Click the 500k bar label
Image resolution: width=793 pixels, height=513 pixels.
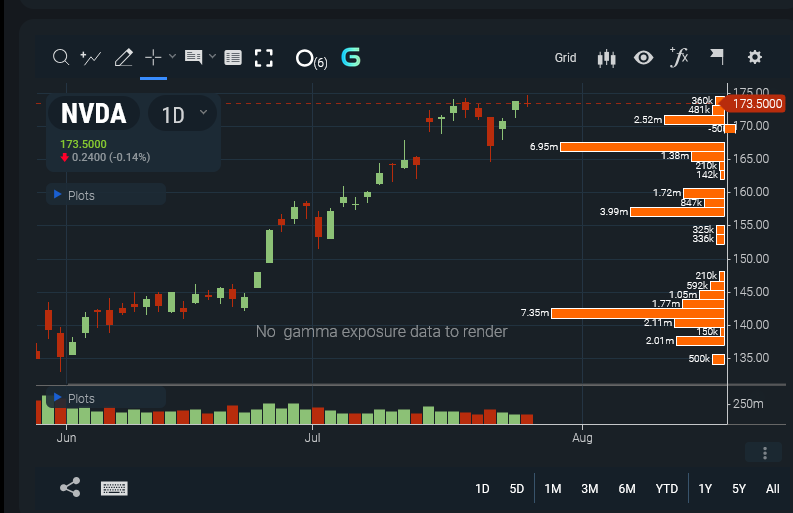[699, 359]
